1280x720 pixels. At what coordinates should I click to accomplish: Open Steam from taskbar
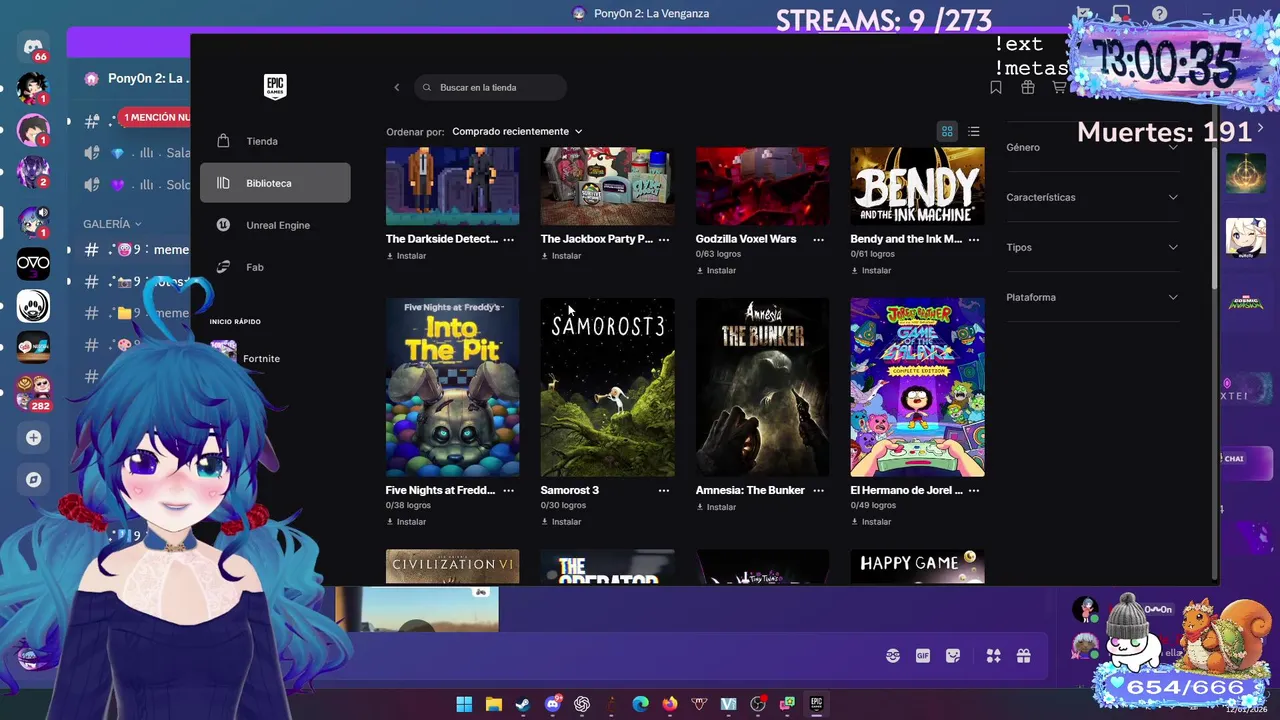pos(522,704)
